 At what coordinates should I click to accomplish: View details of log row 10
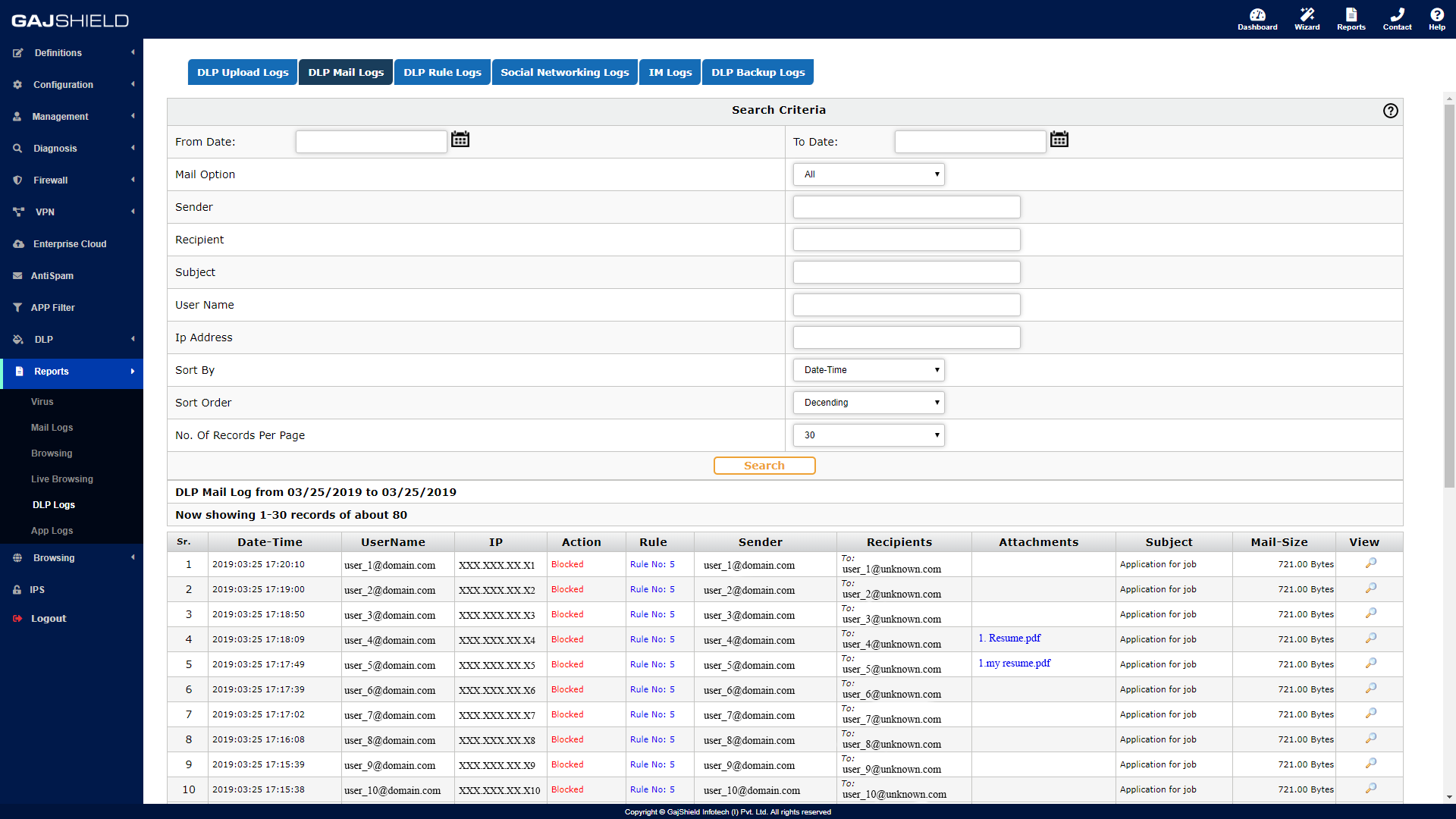[x=1371, y=788]
